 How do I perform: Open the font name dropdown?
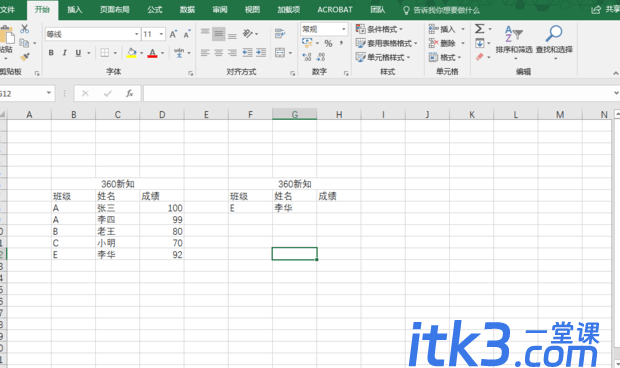[x=136, y=34]
